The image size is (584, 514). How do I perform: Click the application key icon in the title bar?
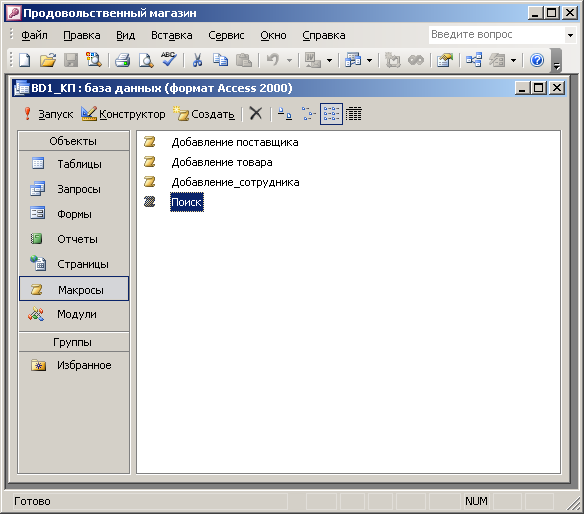pyautogui.click(x=14, y=13)
